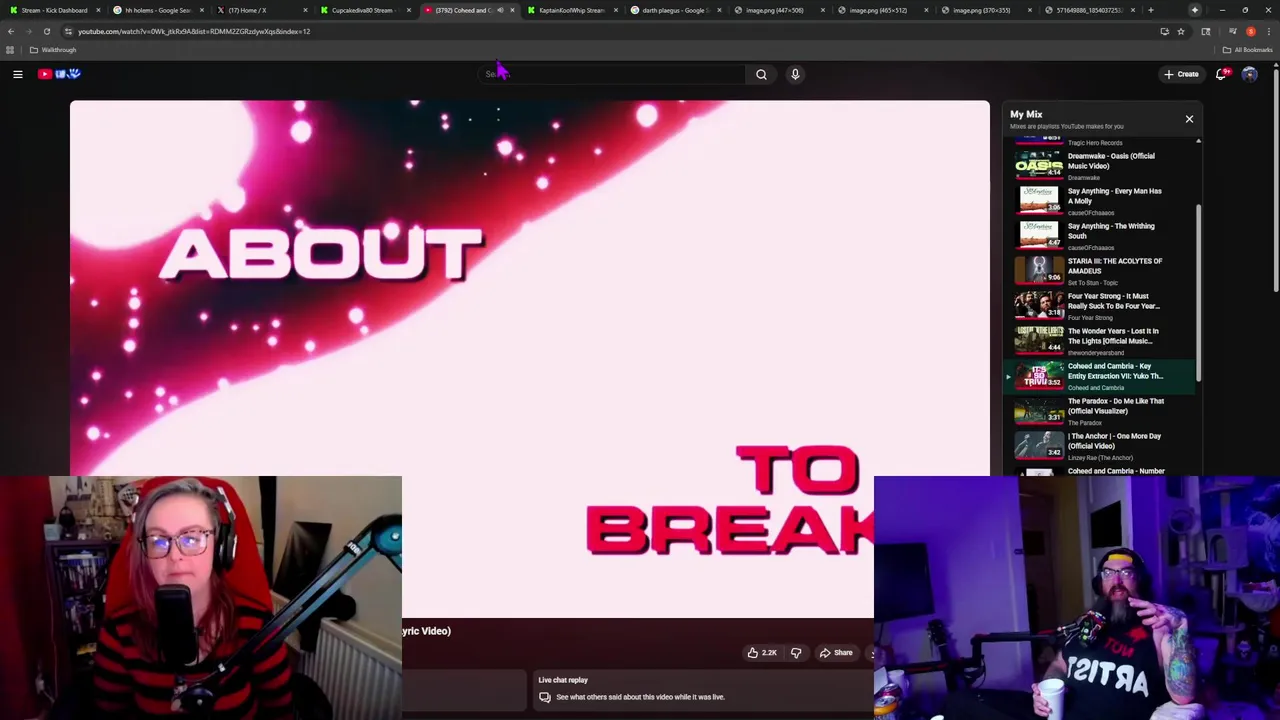
Task: Play Four Year Strong playlist entry
Action: [x=1100, y=305]
